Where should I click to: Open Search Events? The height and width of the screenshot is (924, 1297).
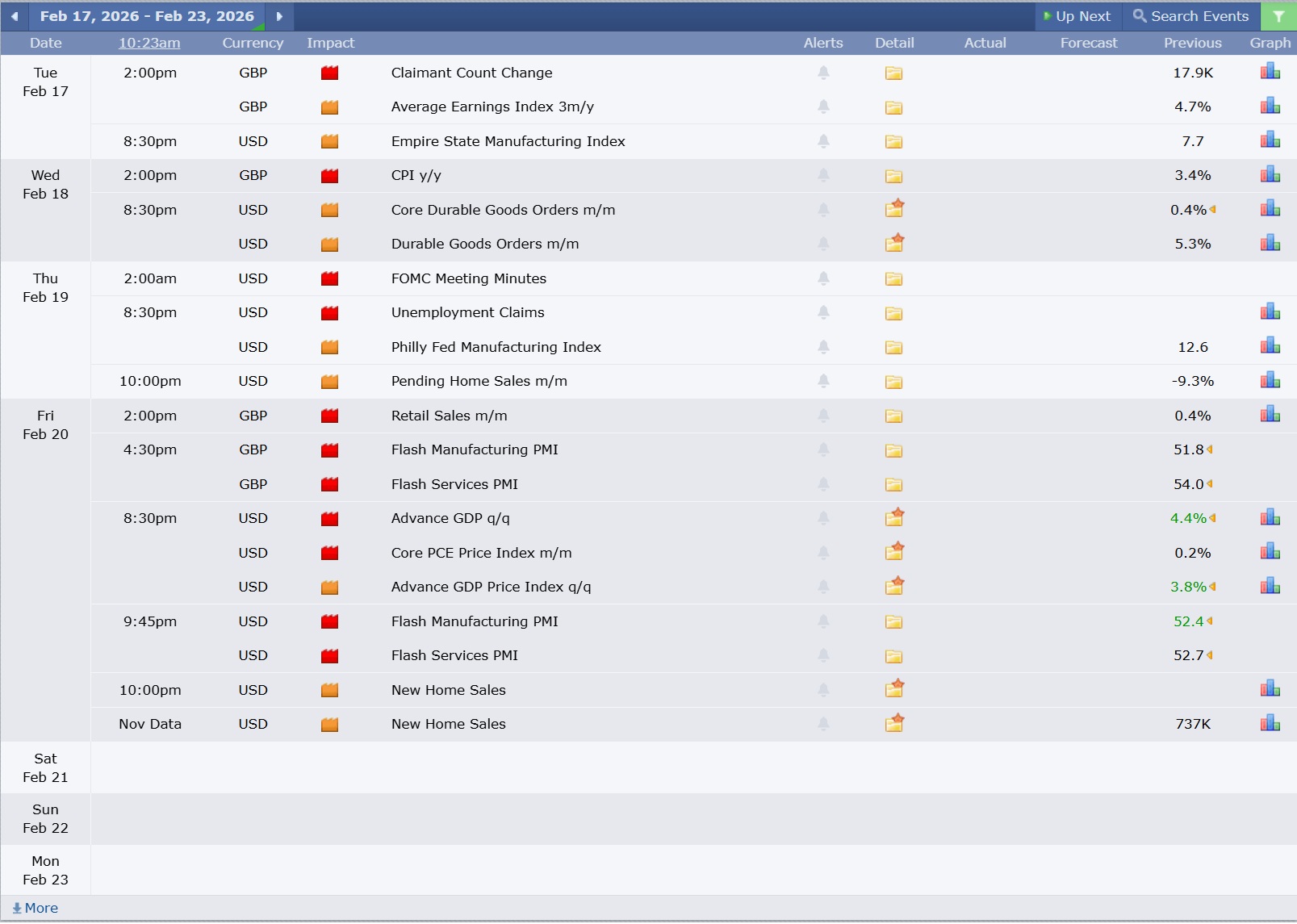1190,16
